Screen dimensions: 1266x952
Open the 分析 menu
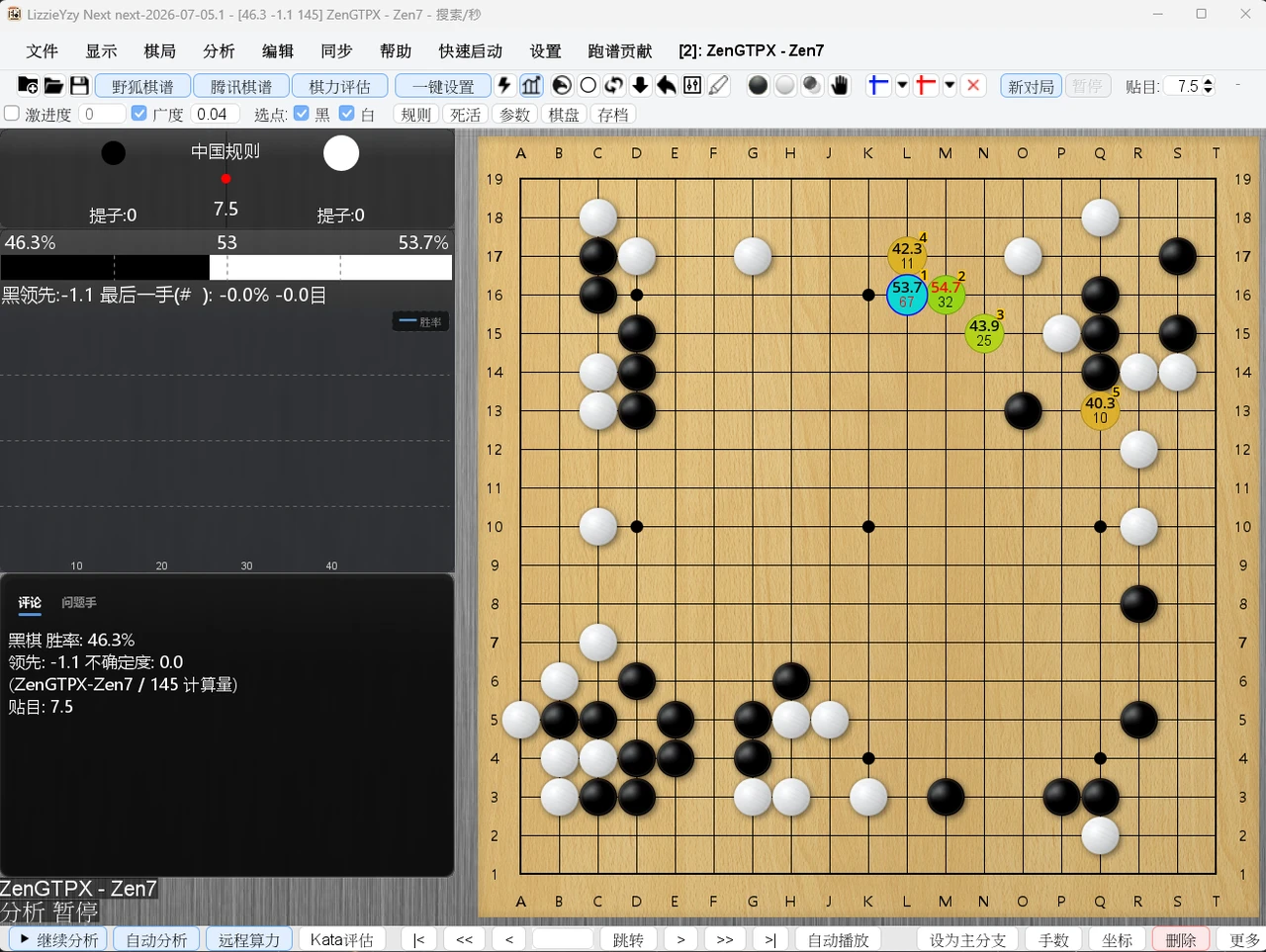pos(219,50)
